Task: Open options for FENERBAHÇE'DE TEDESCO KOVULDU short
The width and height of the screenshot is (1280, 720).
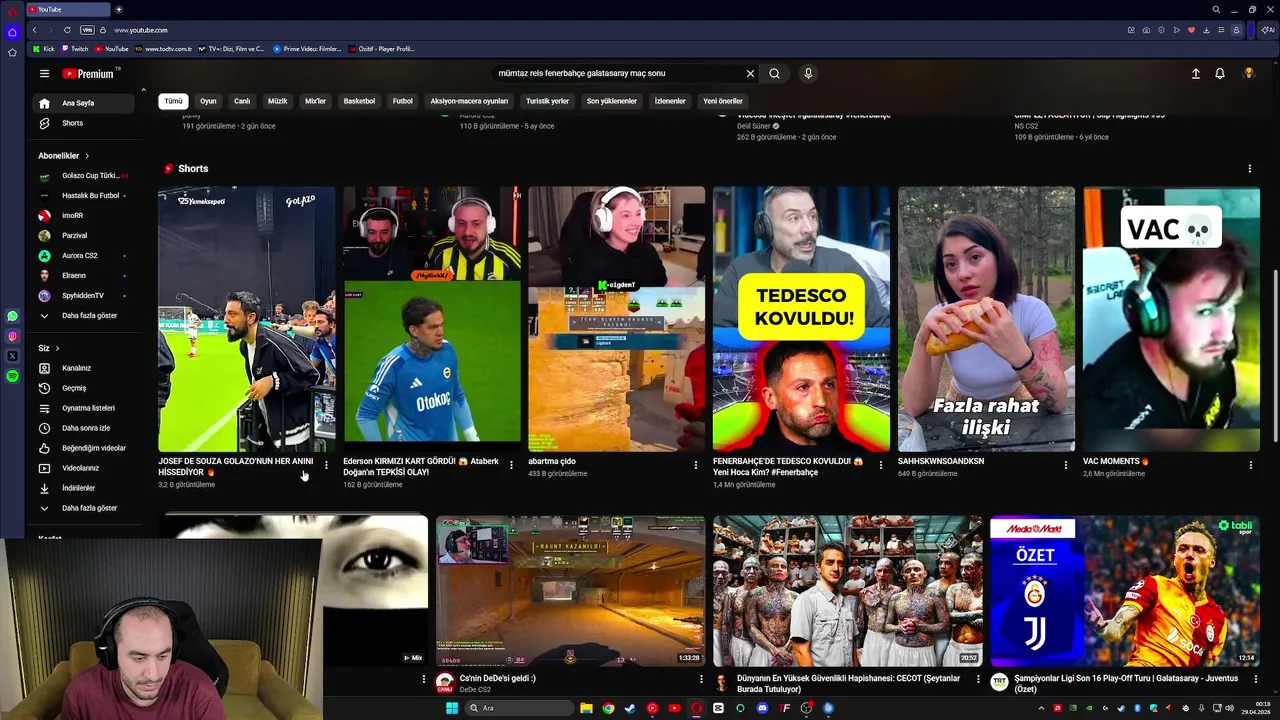Action: point(881,465)
